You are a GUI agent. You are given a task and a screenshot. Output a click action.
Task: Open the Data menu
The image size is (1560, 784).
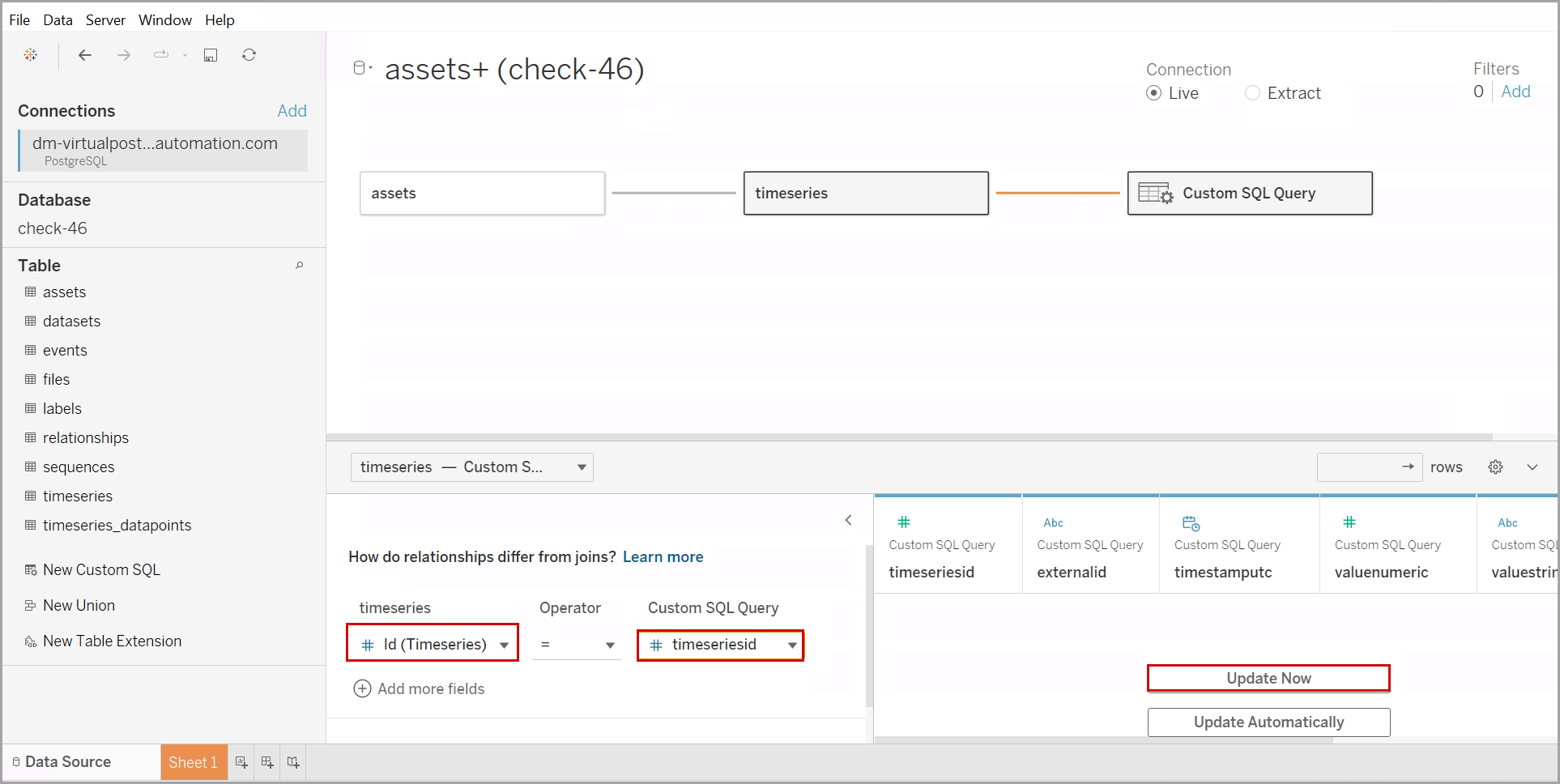pos(58,19)
